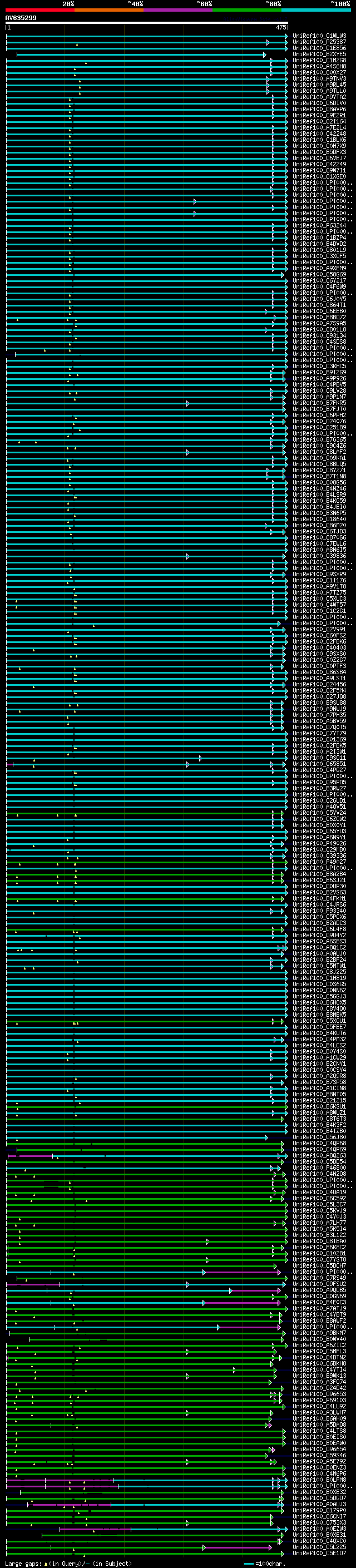Open hit UniRef100_O42249
The height and width of the screenshot is (1568, 356).
click(319, 164)
